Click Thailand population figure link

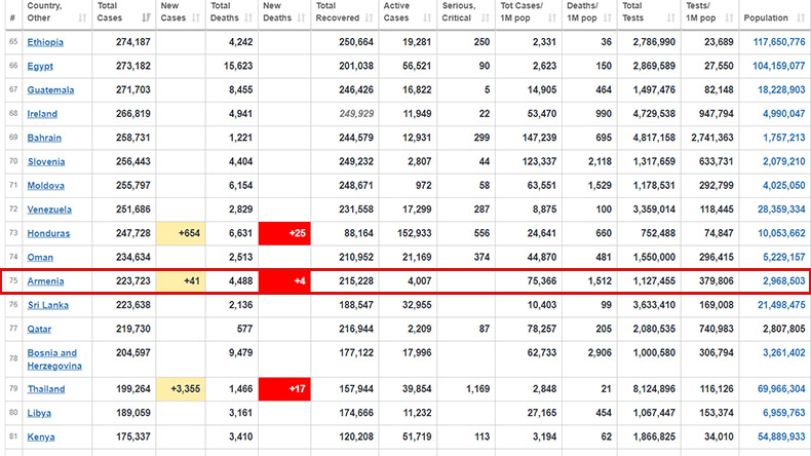point(781,389)
